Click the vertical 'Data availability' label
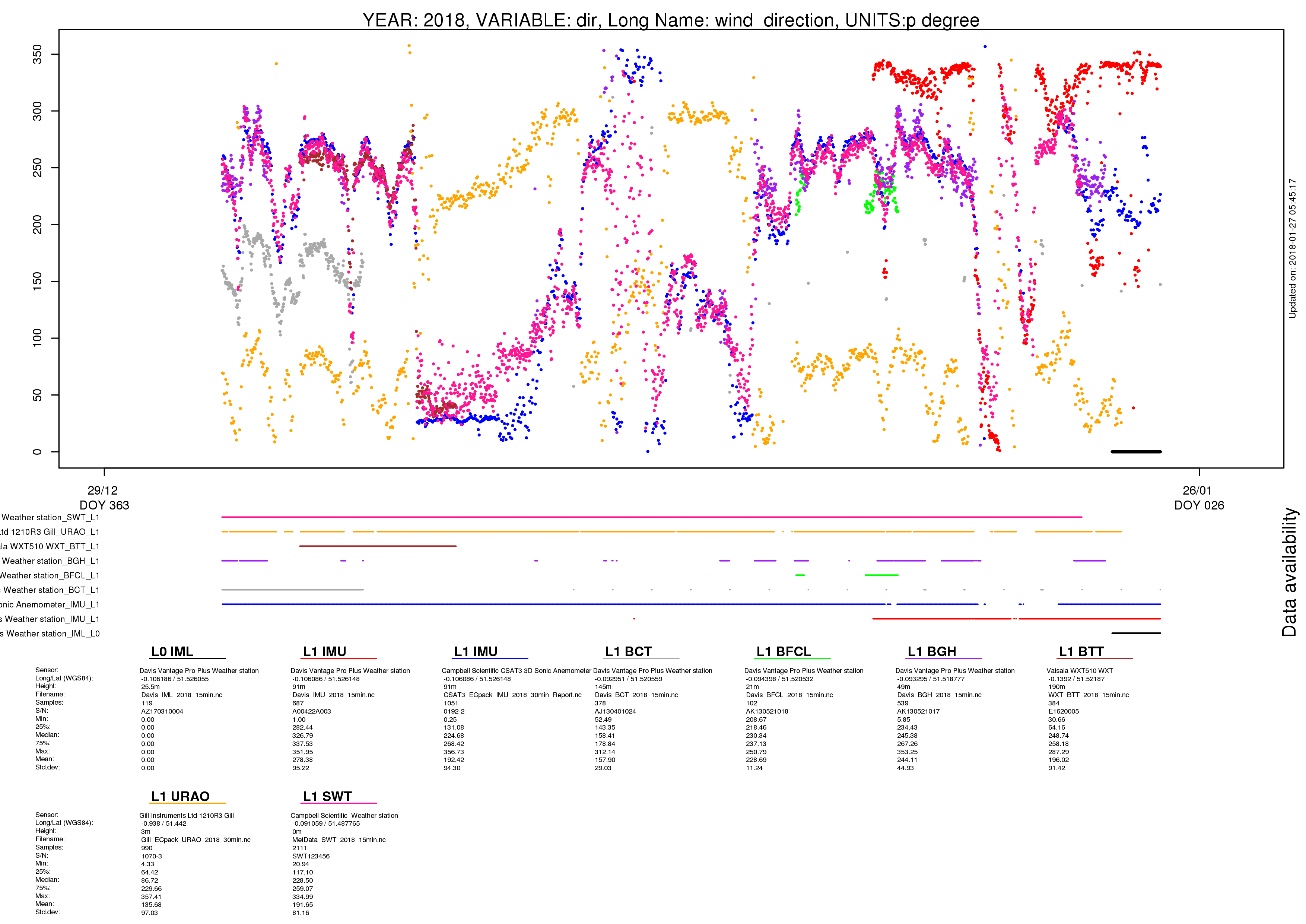 tap(1289, 572)
